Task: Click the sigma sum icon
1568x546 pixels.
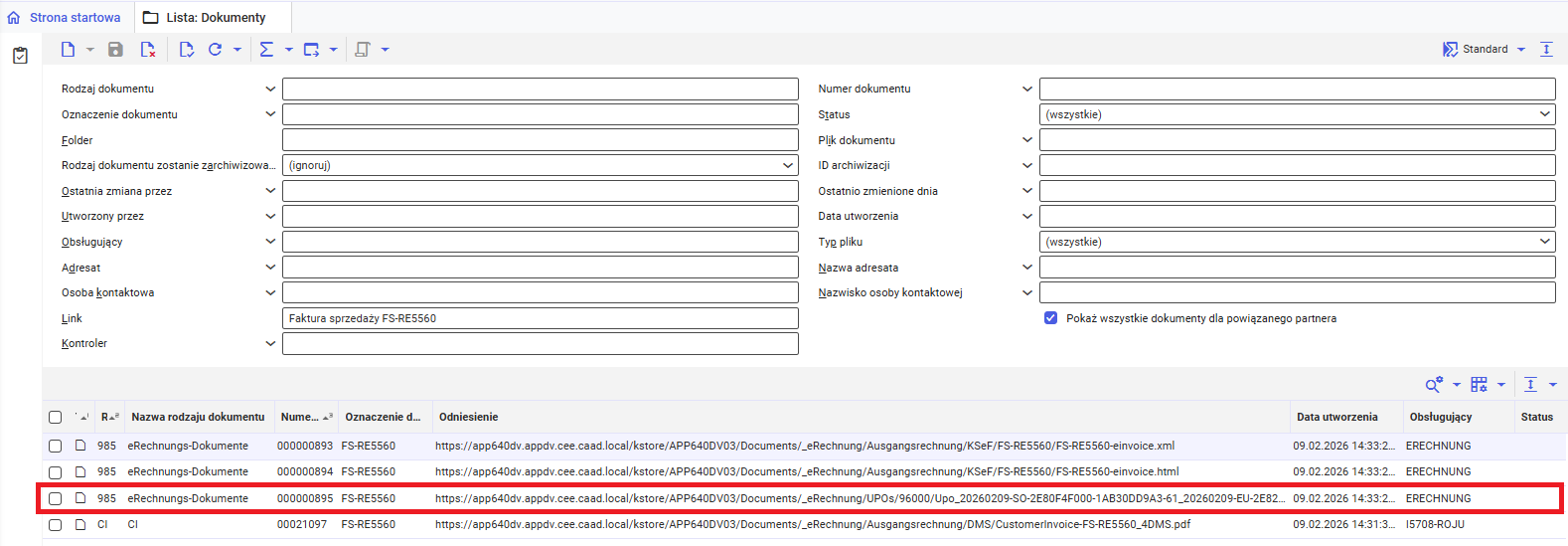Action: click(266, 50)
